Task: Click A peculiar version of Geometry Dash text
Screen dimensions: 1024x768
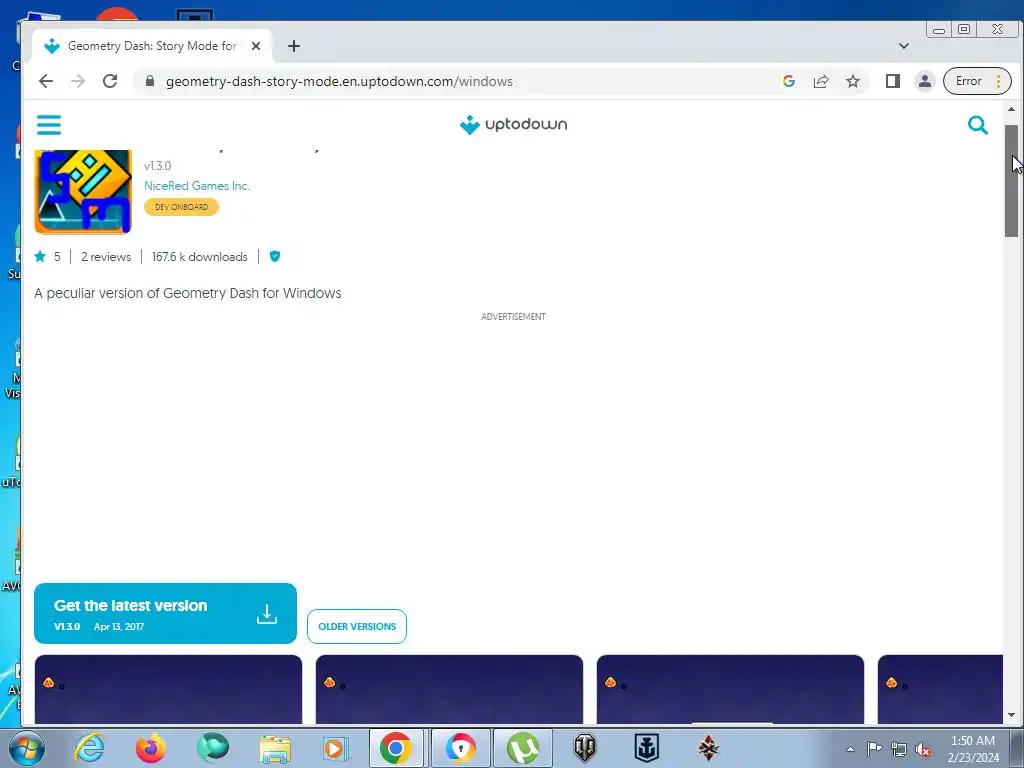Action: [x=187, y=293]
